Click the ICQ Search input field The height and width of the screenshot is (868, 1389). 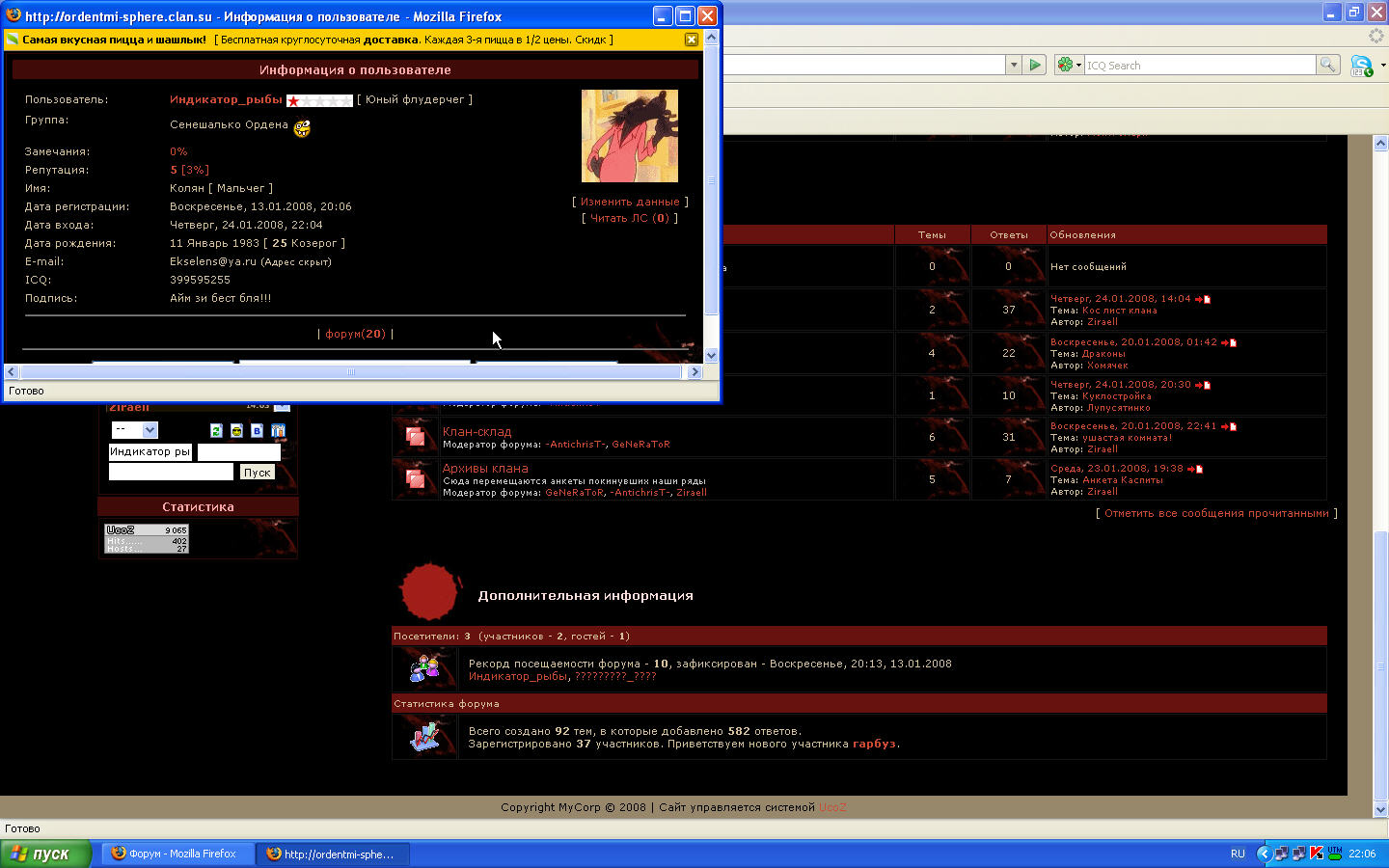pos(1199,65)
